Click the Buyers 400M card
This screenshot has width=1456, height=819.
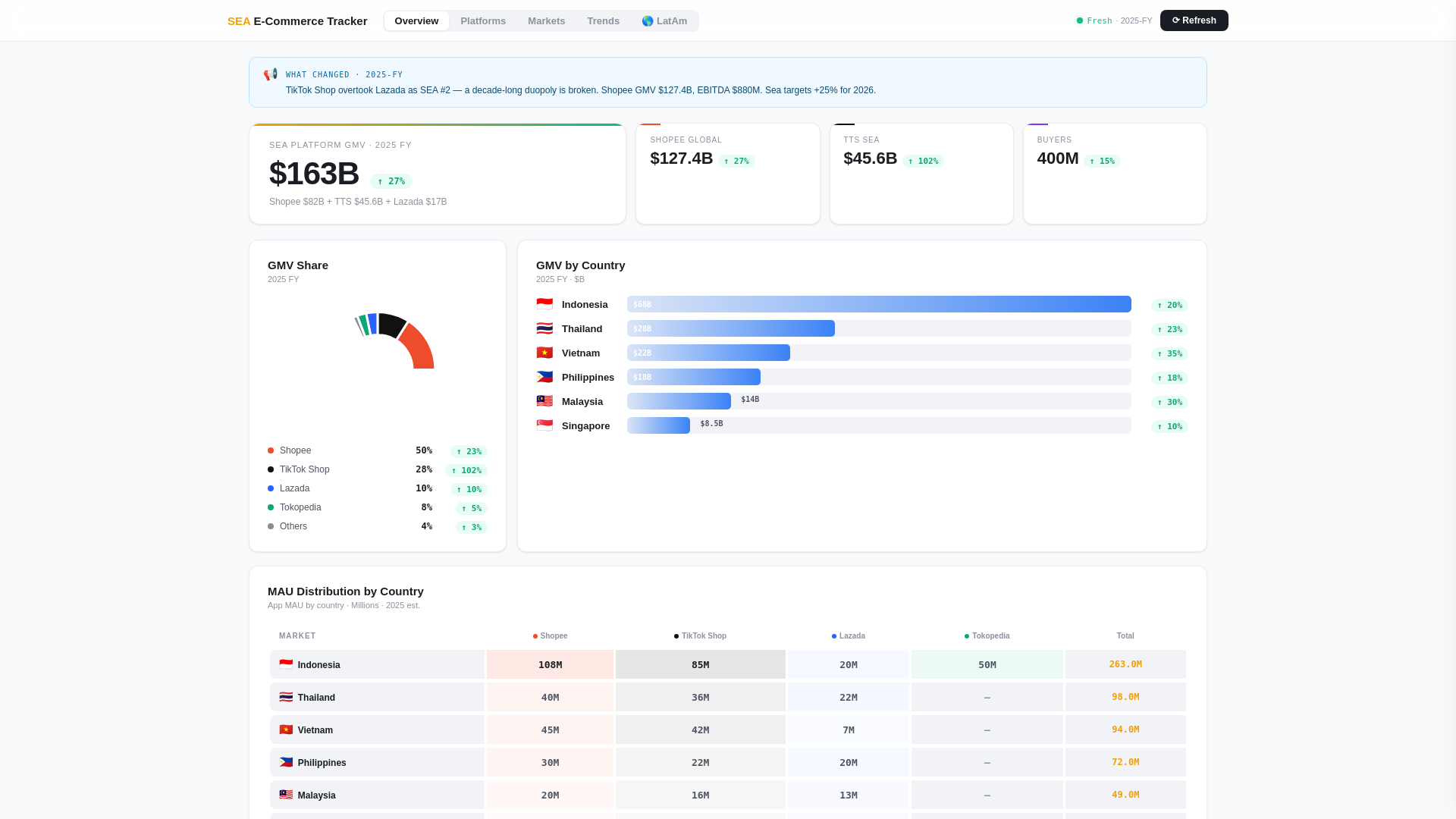[1115, 174]
